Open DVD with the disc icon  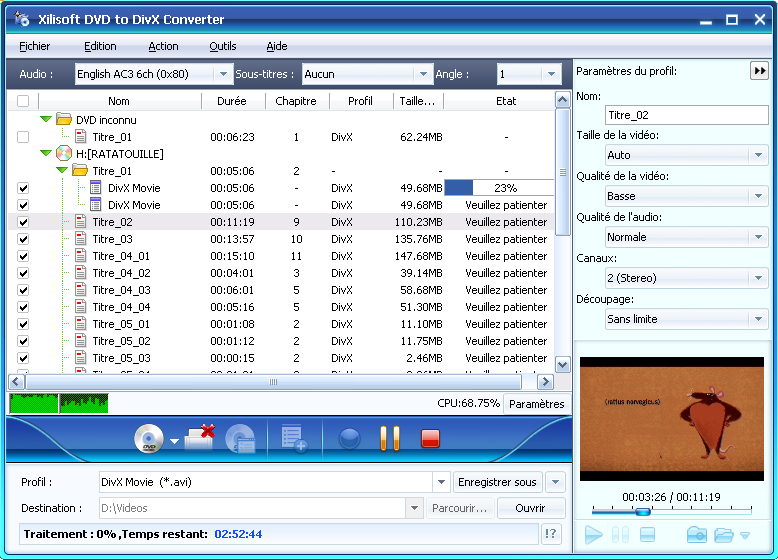[x=149, y=438]
